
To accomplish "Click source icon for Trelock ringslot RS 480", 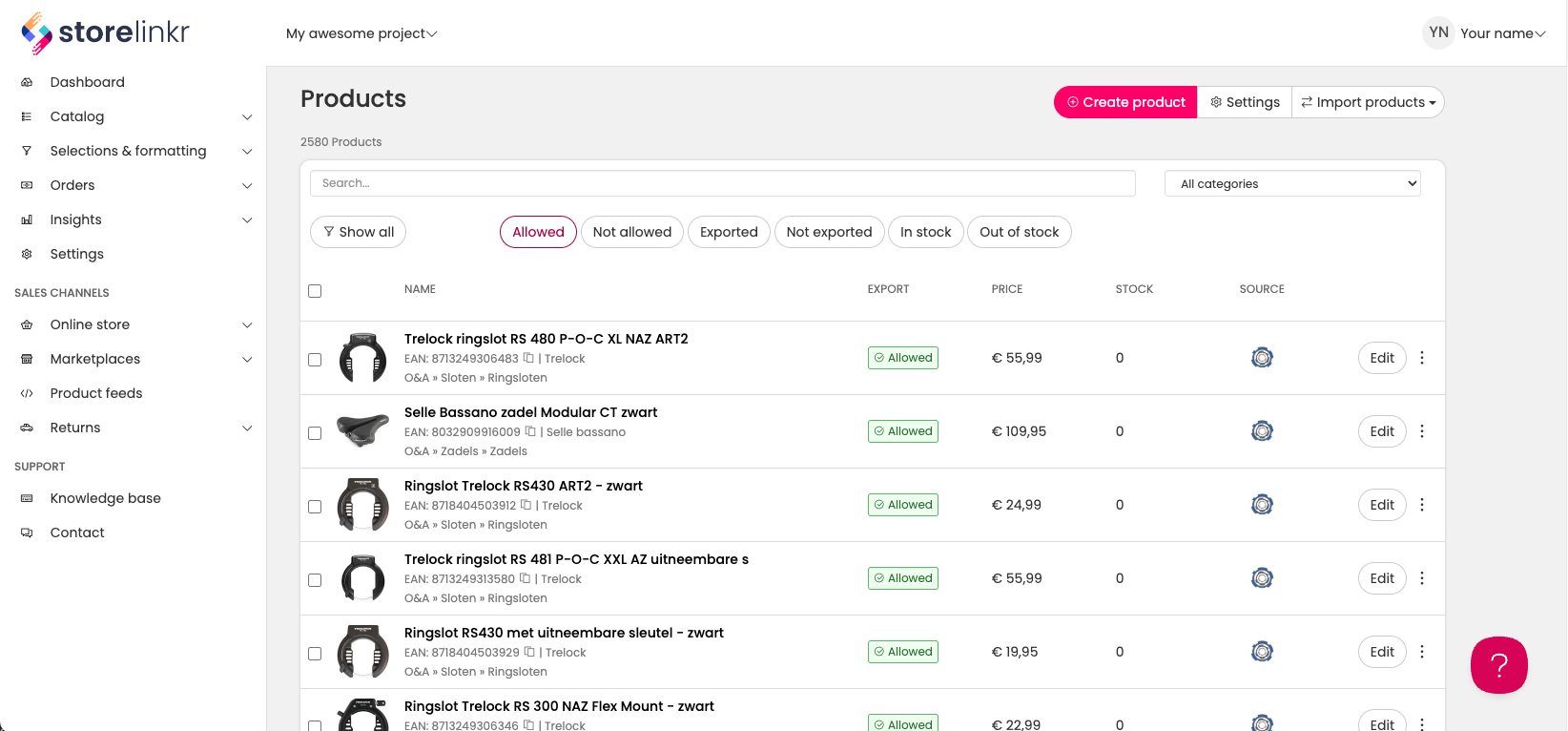I will 1262,358.
